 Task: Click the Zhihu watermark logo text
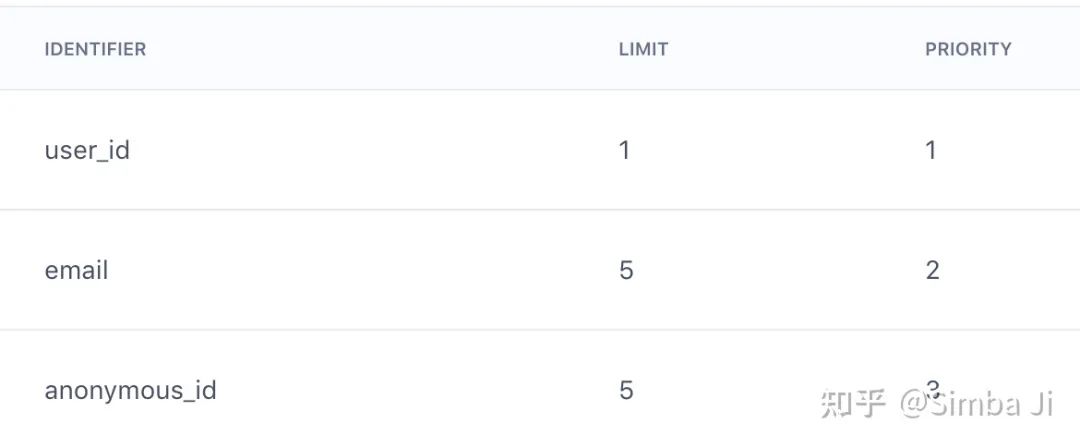pos(853,404)
